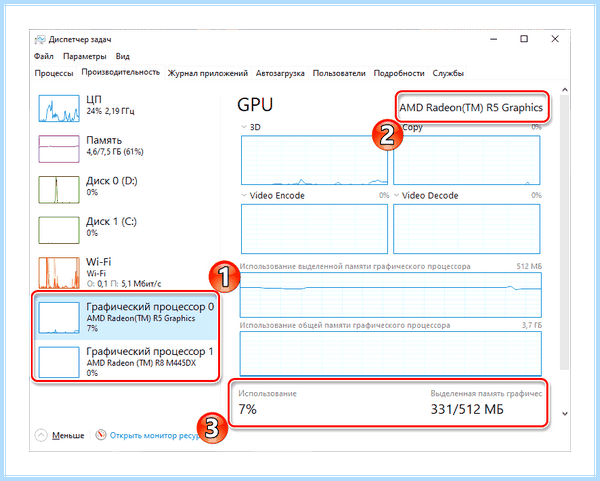Click the Использование label
Screen dimensions: 600x481
coord(267,393)
